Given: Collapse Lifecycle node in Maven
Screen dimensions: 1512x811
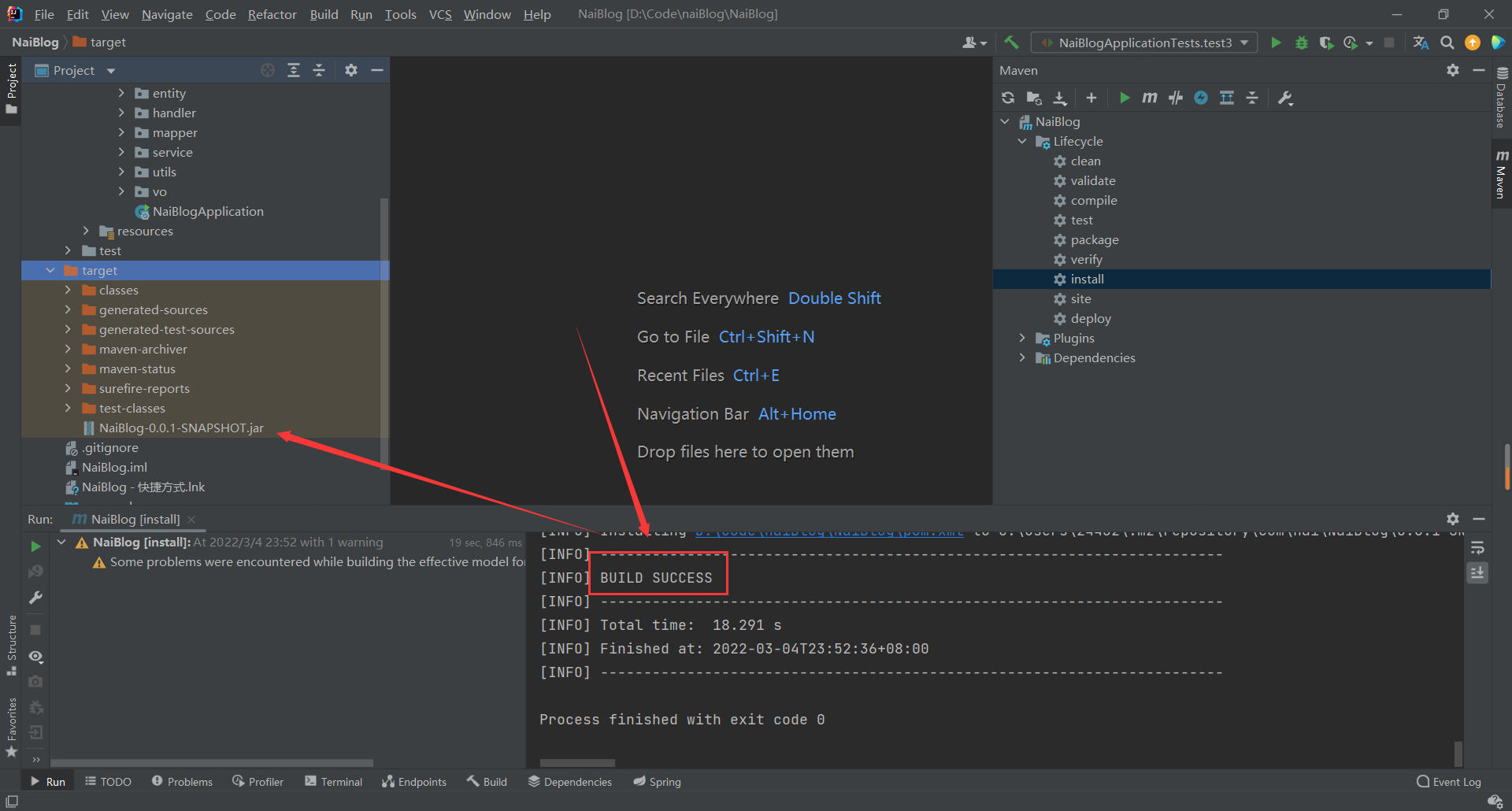Looking at the screenshot, I should click(1022, 141).
